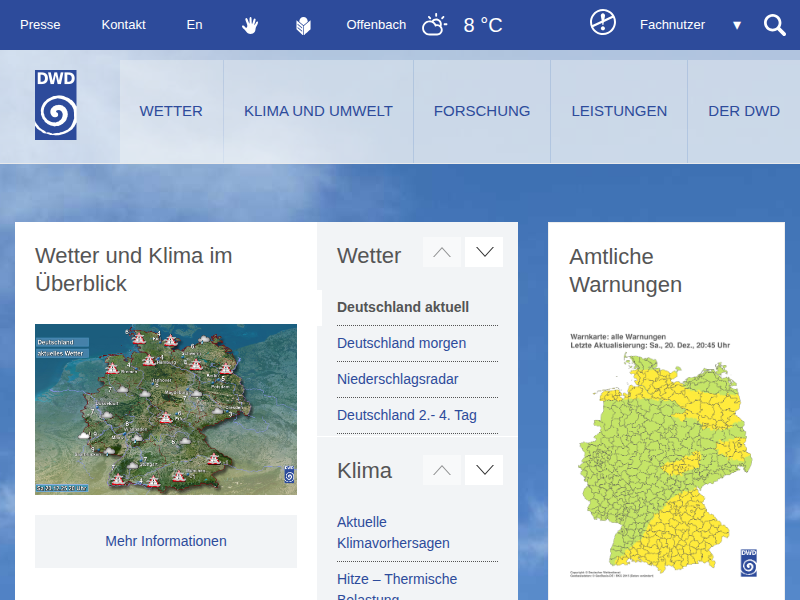This screenshot has width=800, height=600.
Task: Expand the Klima list with the down chevron
Action: pyautogui.click(x=484, y=469)
